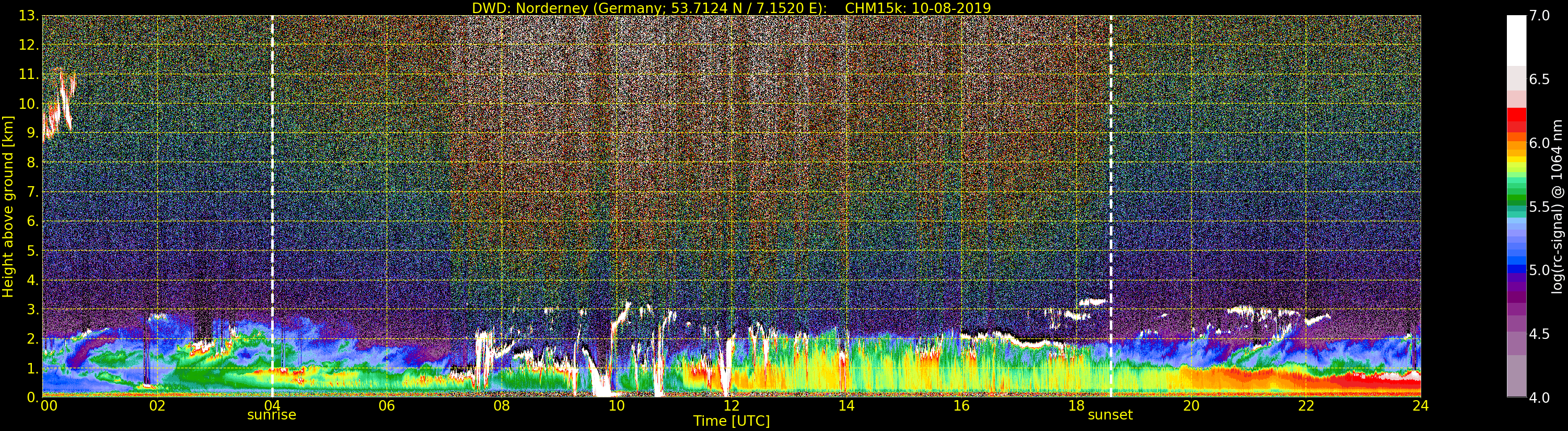
Task: Click the 13 km height tick label
Action: click(27, 16)
